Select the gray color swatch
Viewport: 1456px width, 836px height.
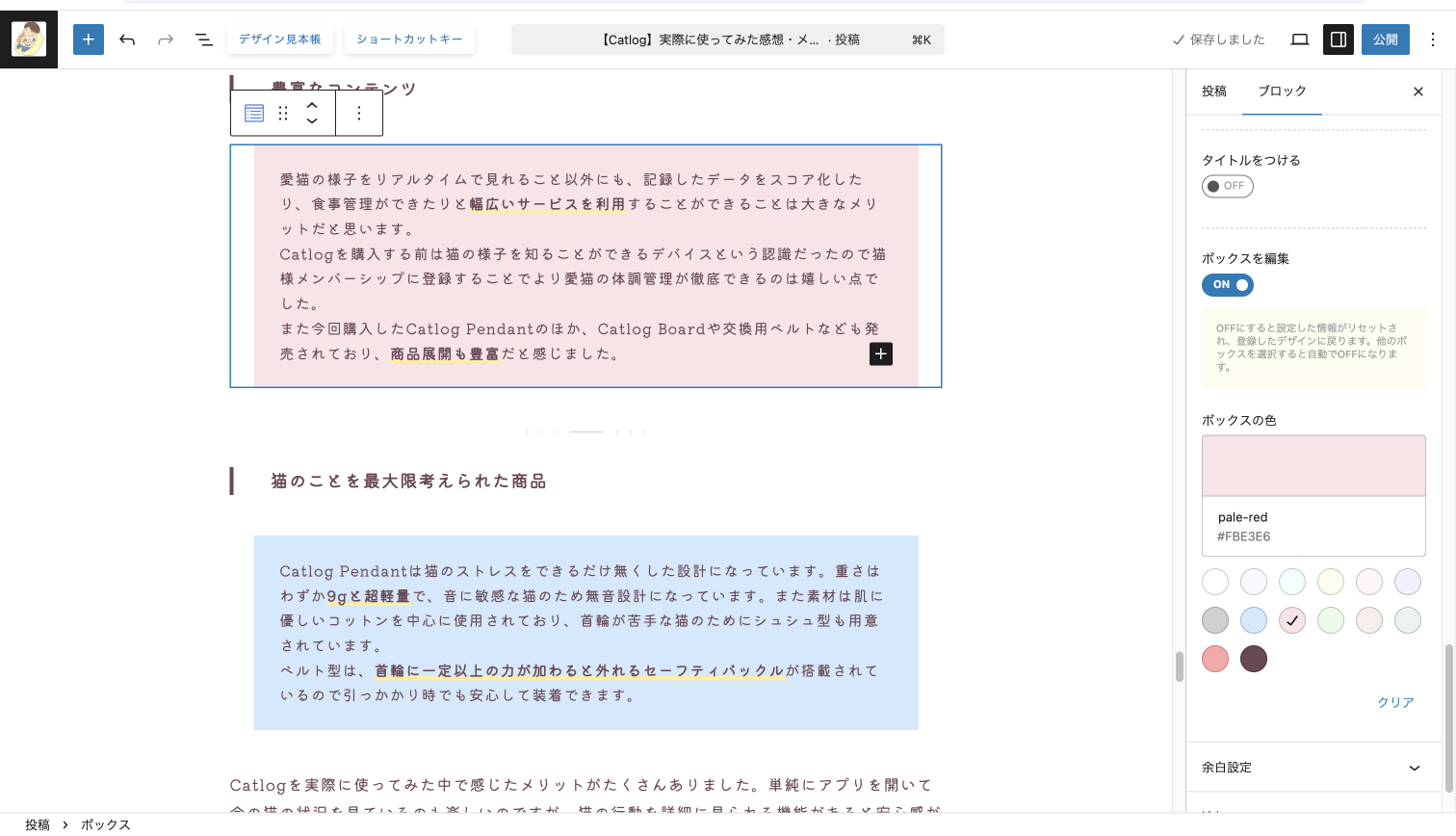(1215, 620)
